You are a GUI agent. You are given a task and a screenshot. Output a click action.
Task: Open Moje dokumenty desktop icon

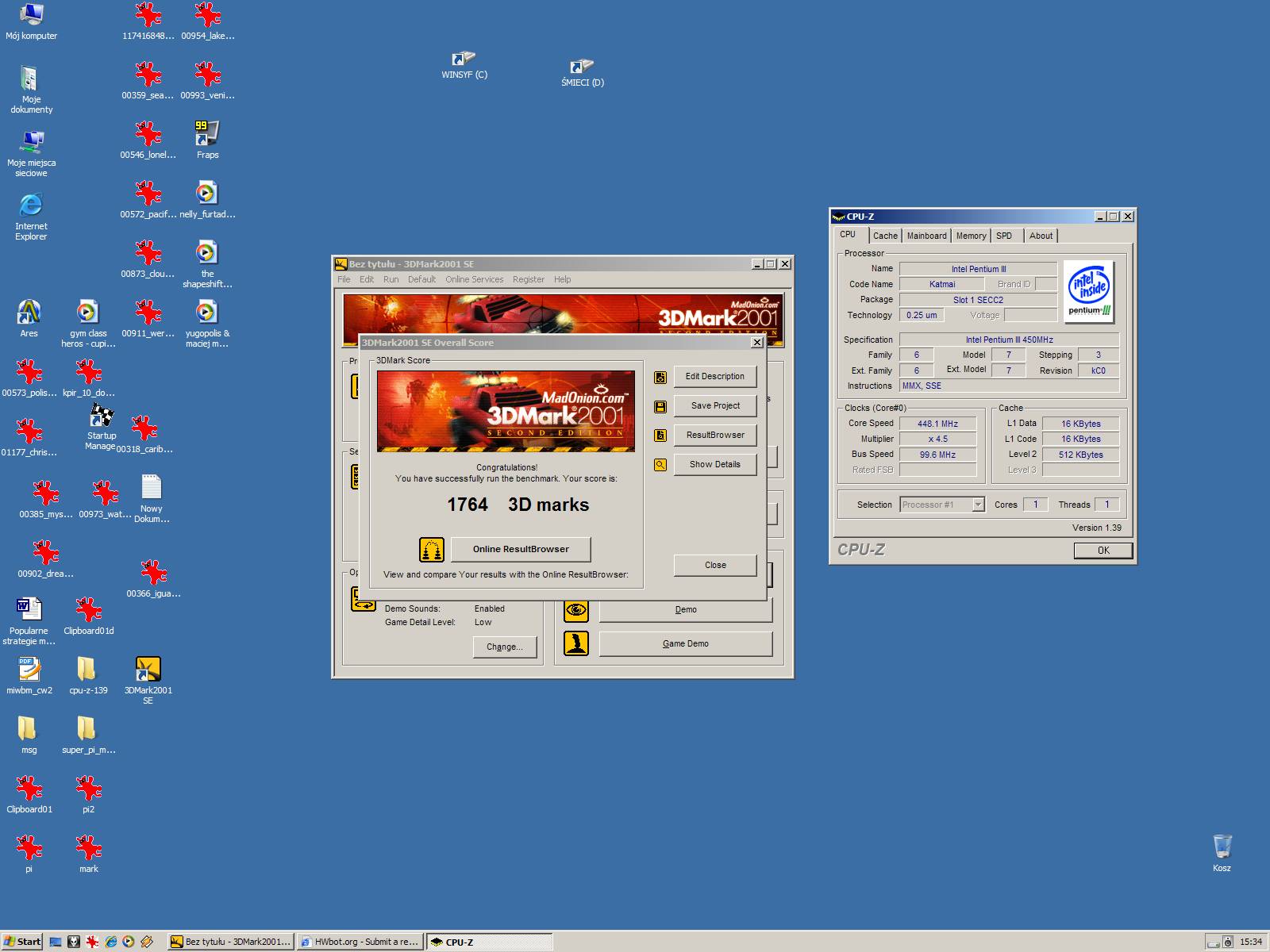tap(31, 89)
